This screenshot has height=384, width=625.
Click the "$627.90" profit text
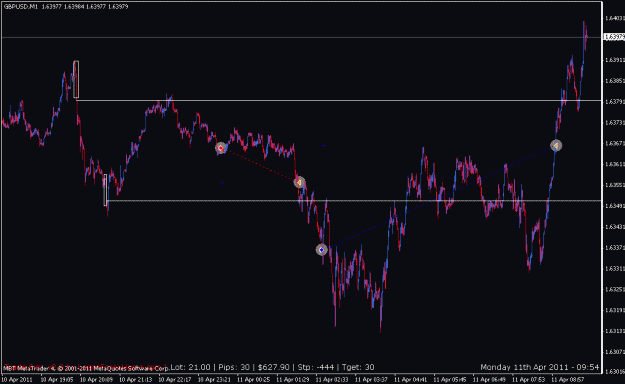click(273, 367)
